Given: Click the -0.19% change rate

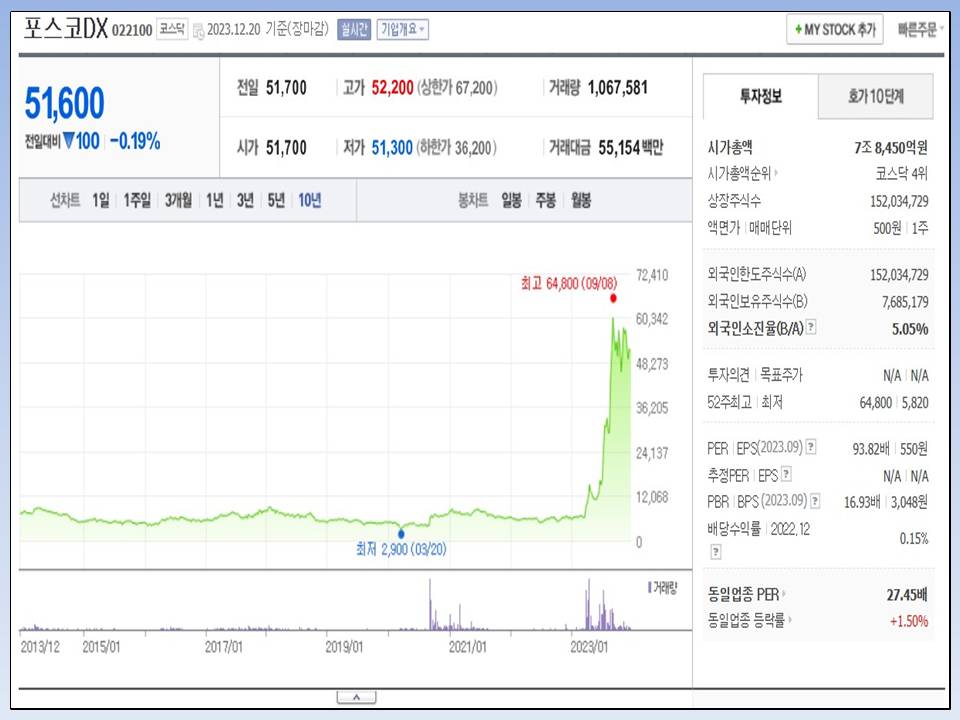Looking at the screenshot, I should click(x=135, y=141).
